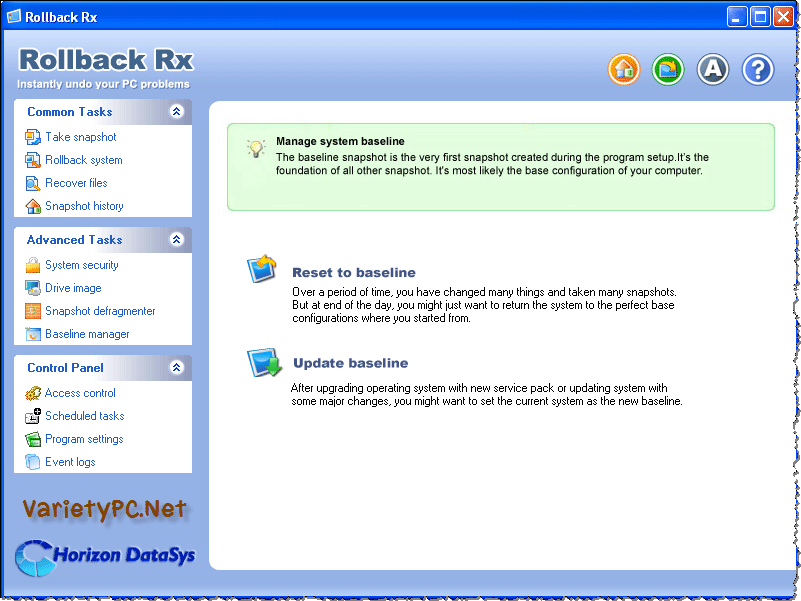Open Event logs from the sidebar
Viewport: 801px width, 601px height.
coord(70,462)
